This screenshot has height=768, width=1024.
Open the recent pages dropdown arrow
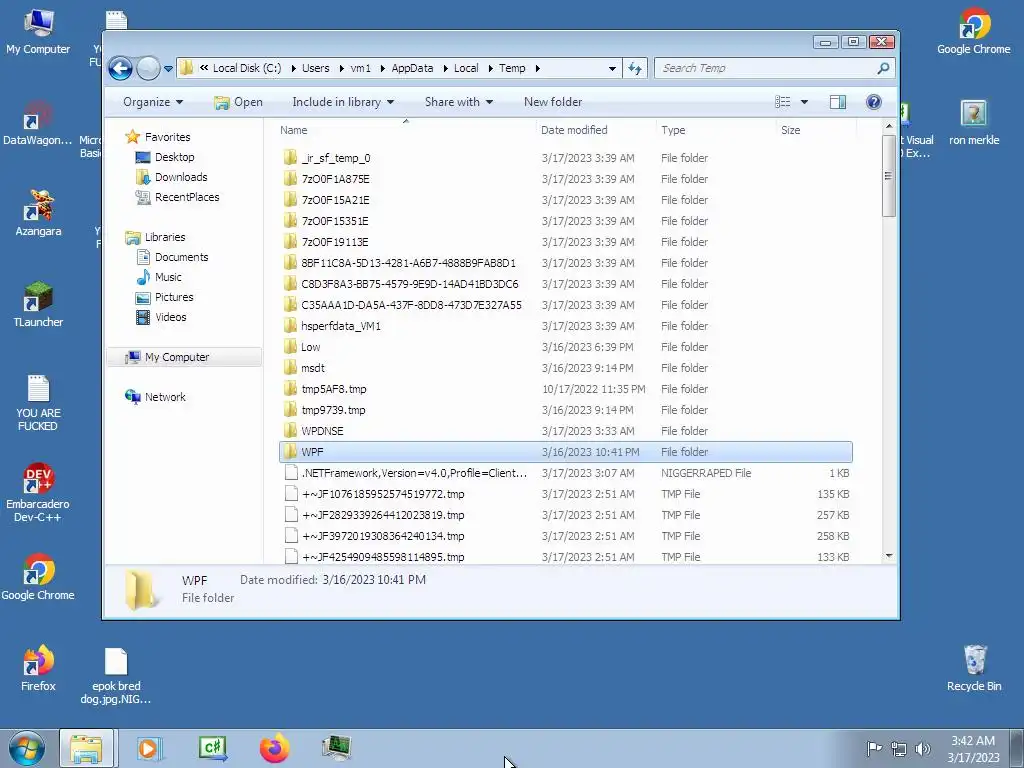[168, 69]
